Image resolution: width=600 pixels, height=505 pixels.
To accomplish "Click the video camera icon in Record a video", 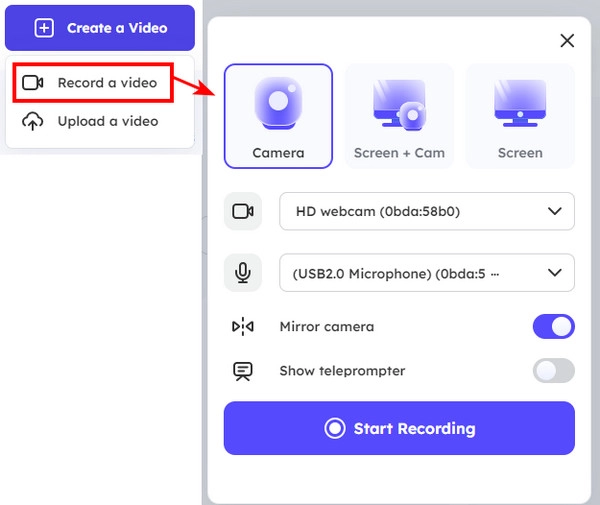I will point(33,82).
